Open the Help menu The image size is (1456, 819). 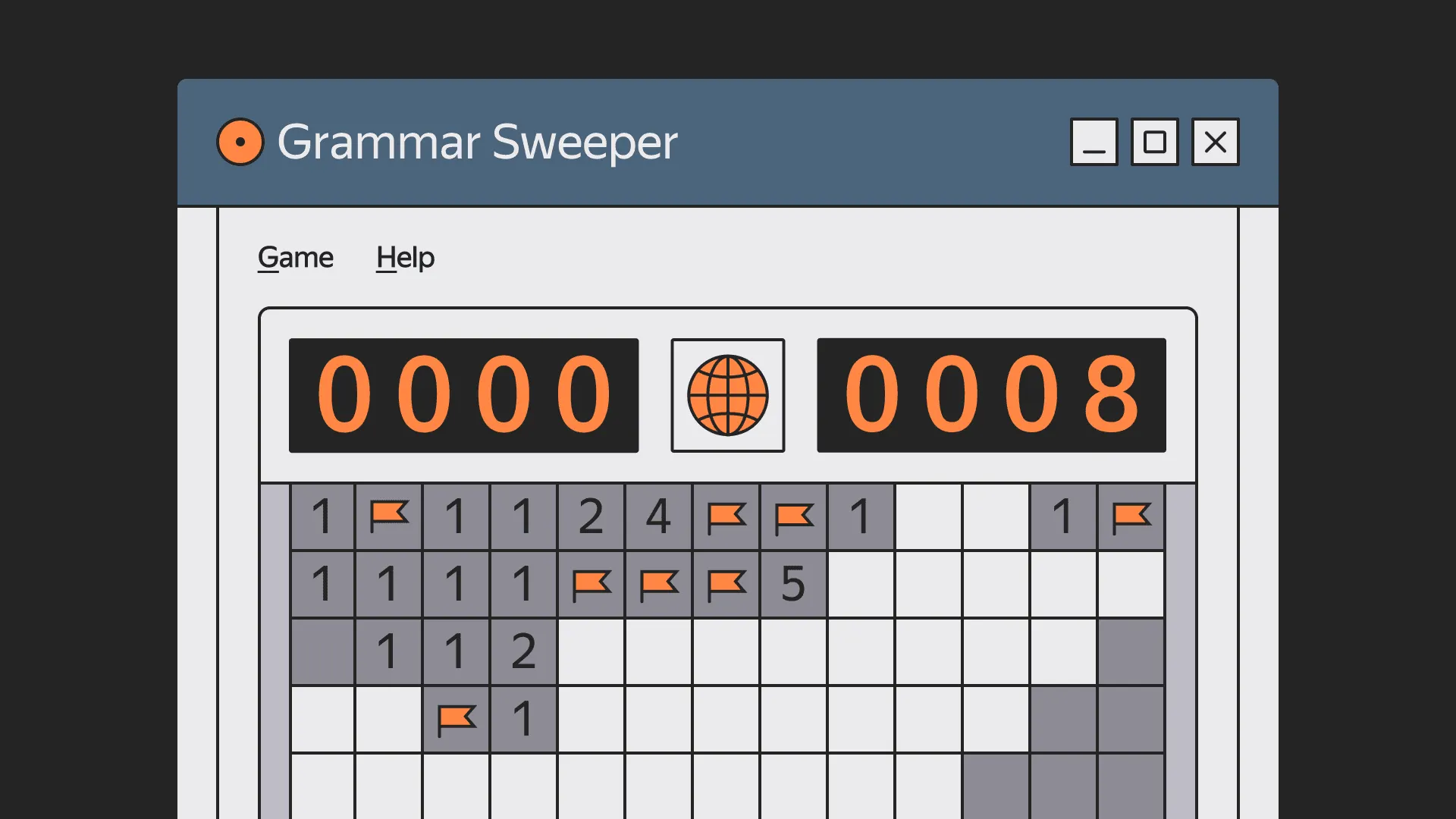[x=405, y=258]
